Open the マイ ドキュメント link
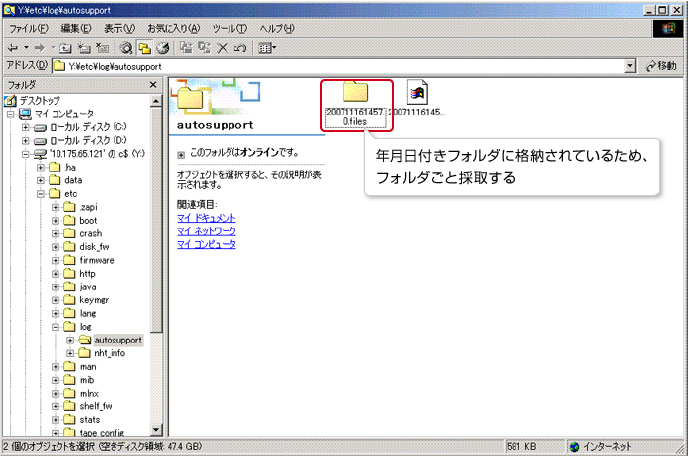This screenshot has width=688, height=456. pyautogui.click(x=206, y=218)
